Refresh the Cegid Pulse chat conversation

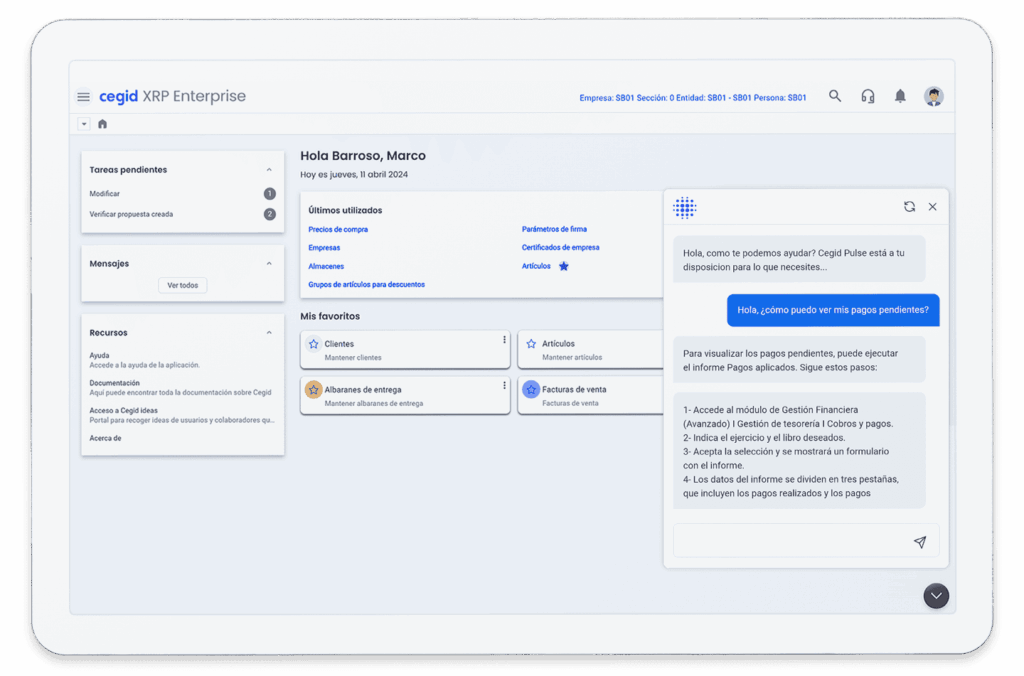pyautogui.click(x=909, y=207)
